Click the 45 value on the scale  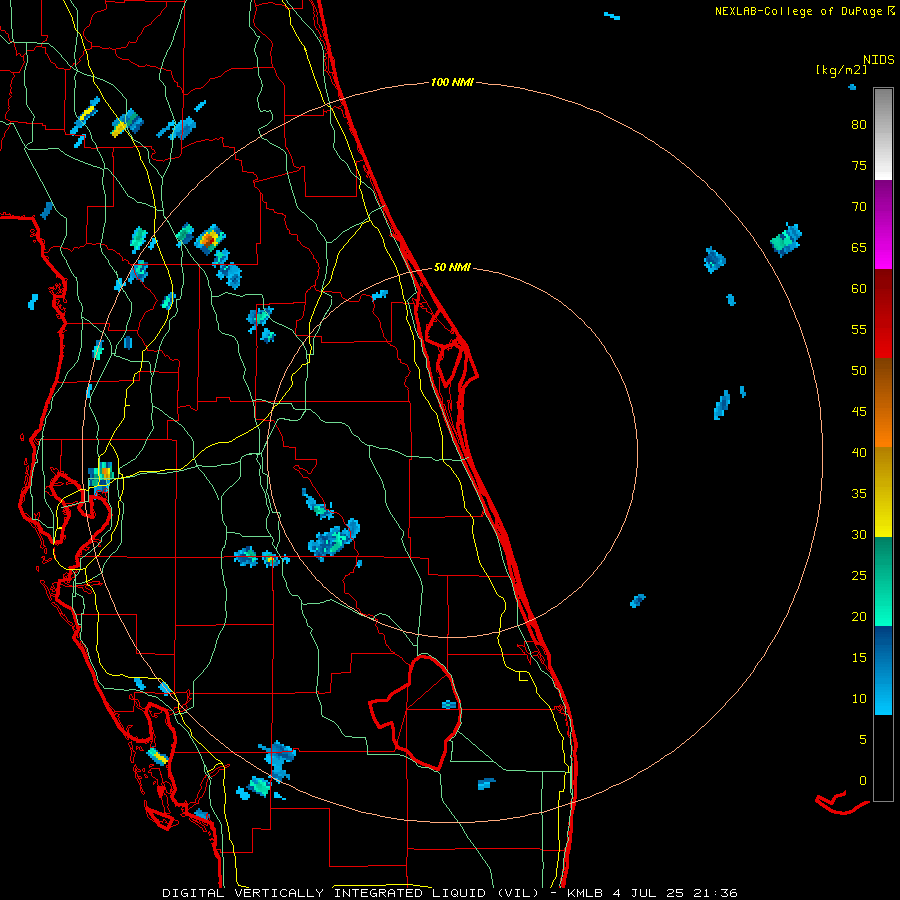(x=859, y=412)
